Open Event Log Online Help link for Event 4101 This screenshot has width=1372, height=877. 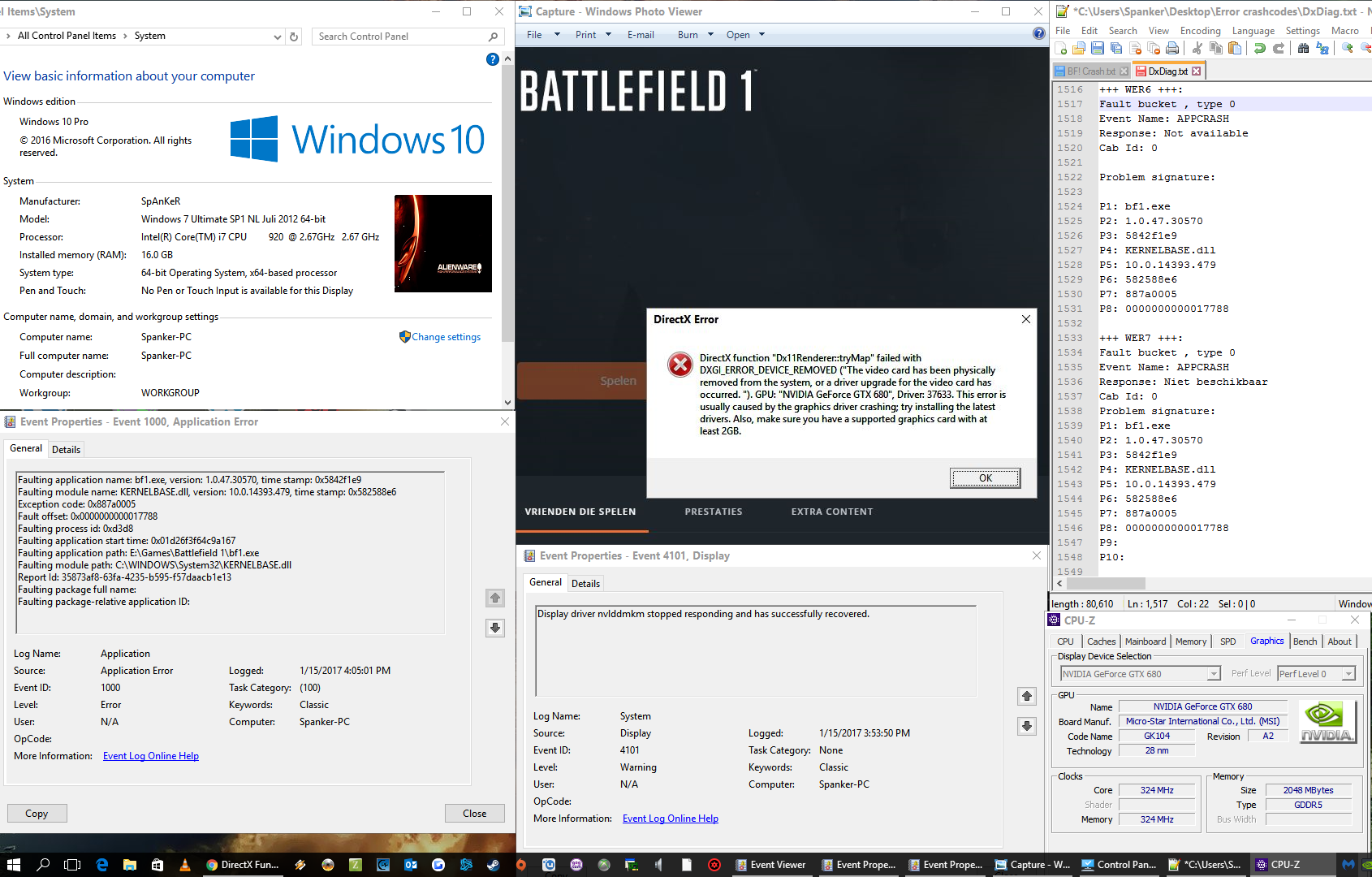click(x=671, y=819)
